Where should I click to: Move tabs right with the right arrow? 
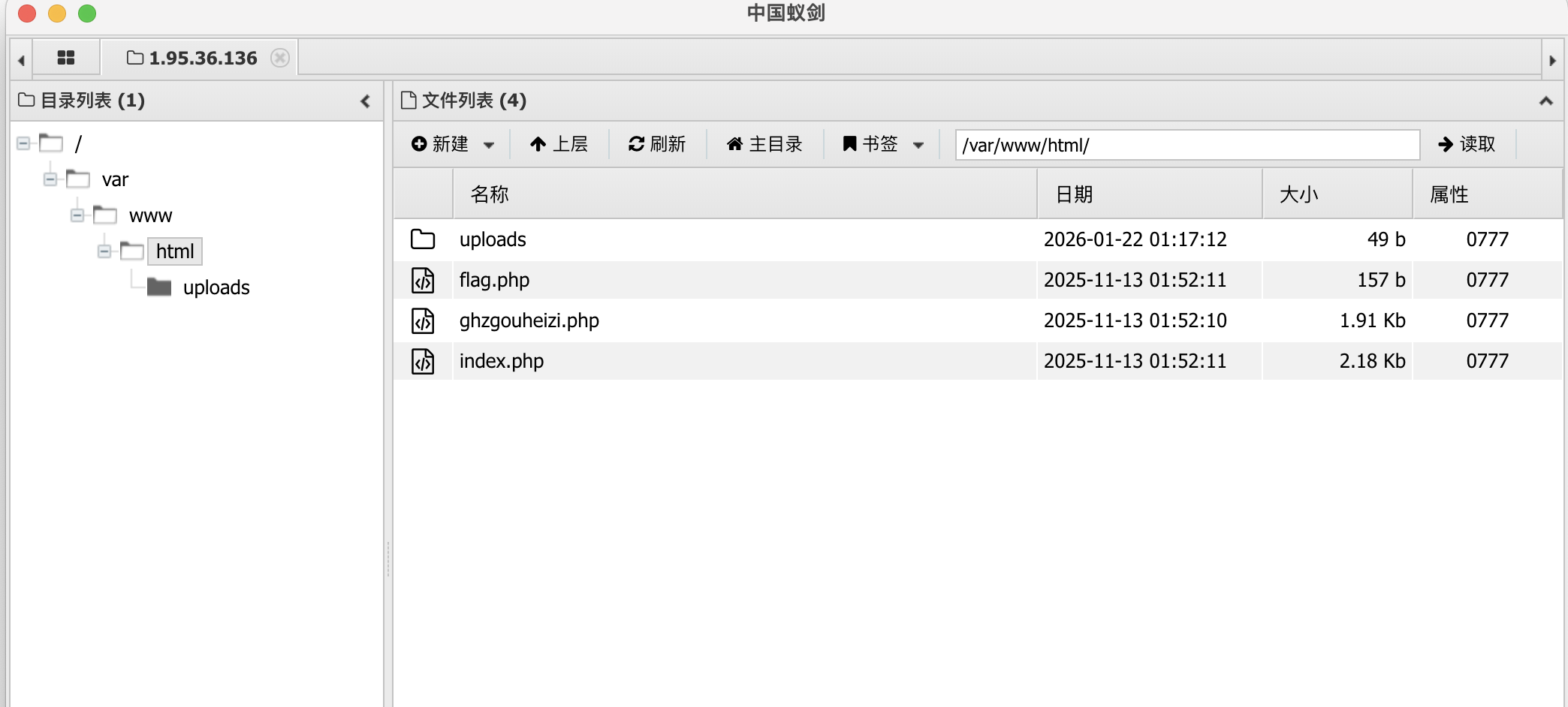(1552, 60)
